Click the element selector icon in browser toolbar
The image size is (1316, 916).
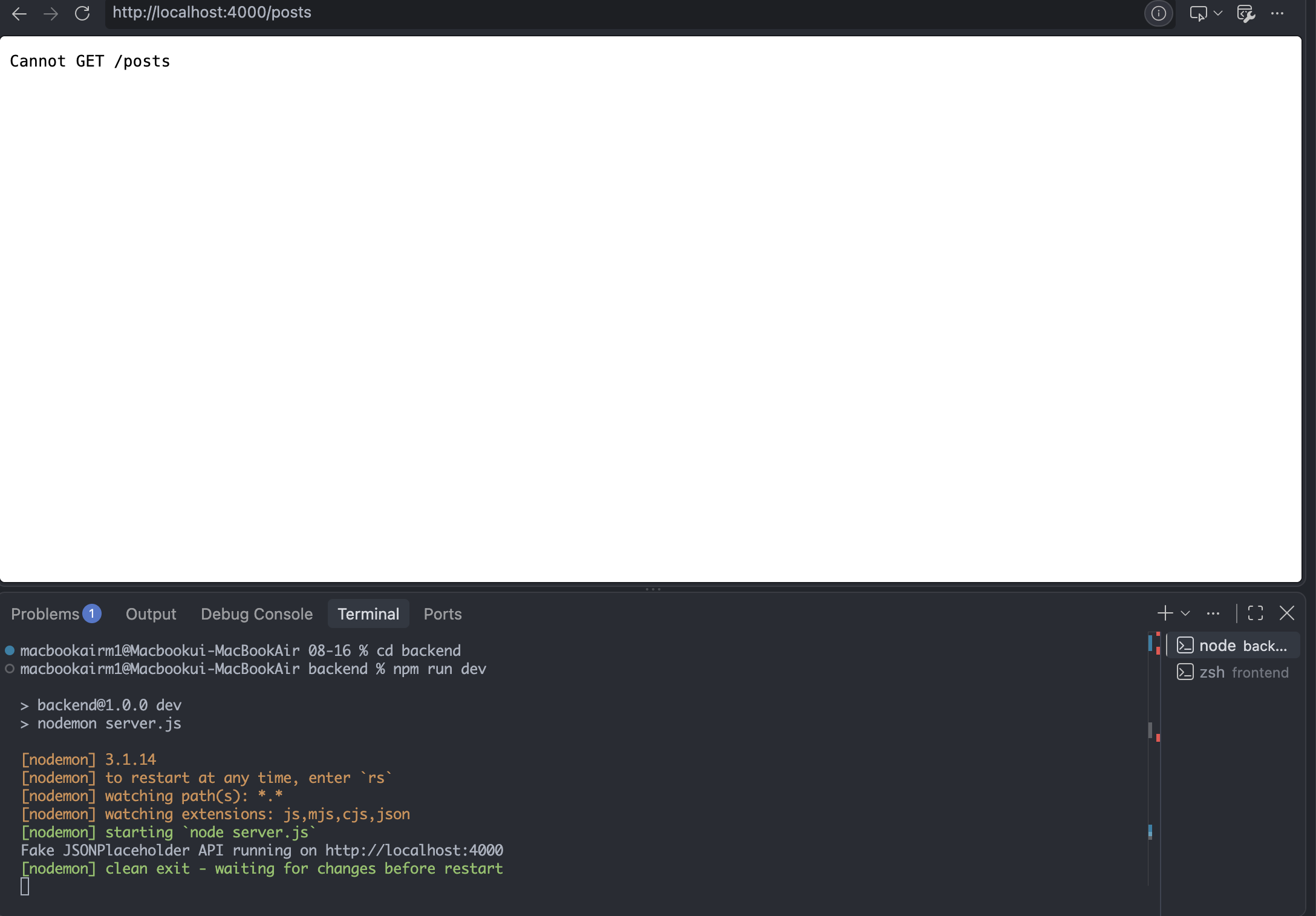coord(1198,13)
